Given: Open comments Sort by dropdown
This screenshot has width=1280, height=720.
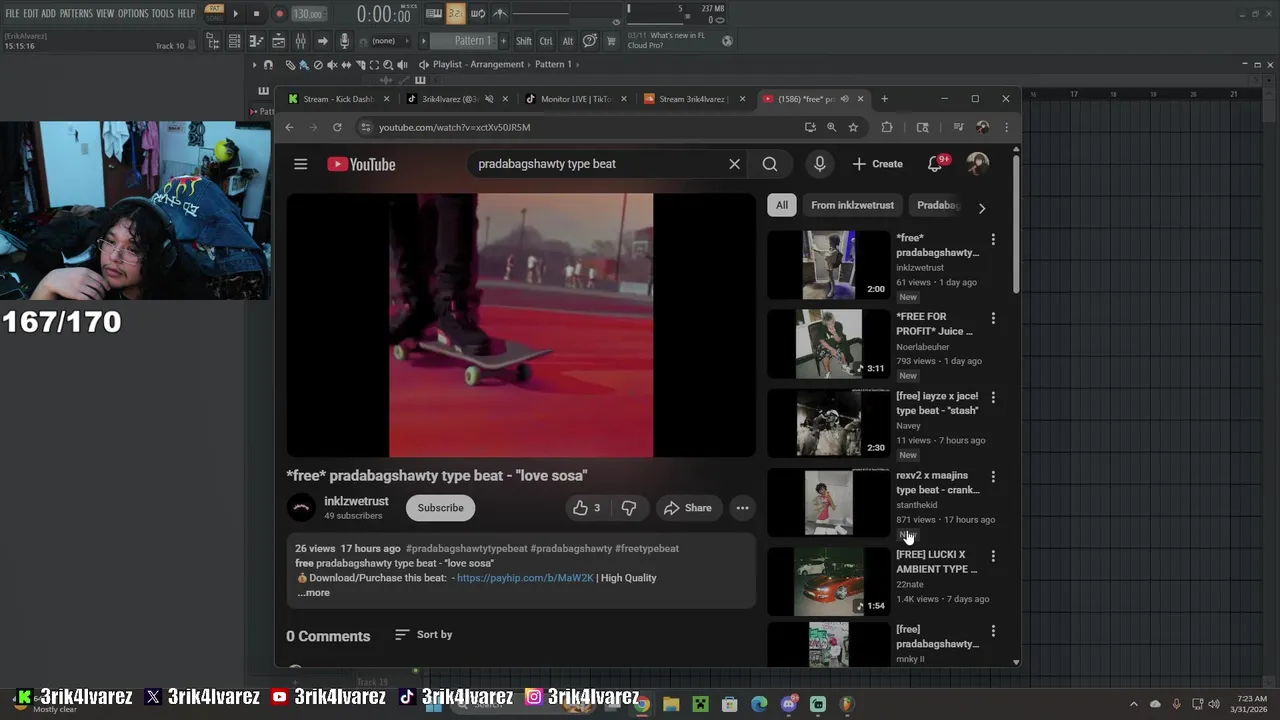Looking at the screenshot, I should 424,635.
